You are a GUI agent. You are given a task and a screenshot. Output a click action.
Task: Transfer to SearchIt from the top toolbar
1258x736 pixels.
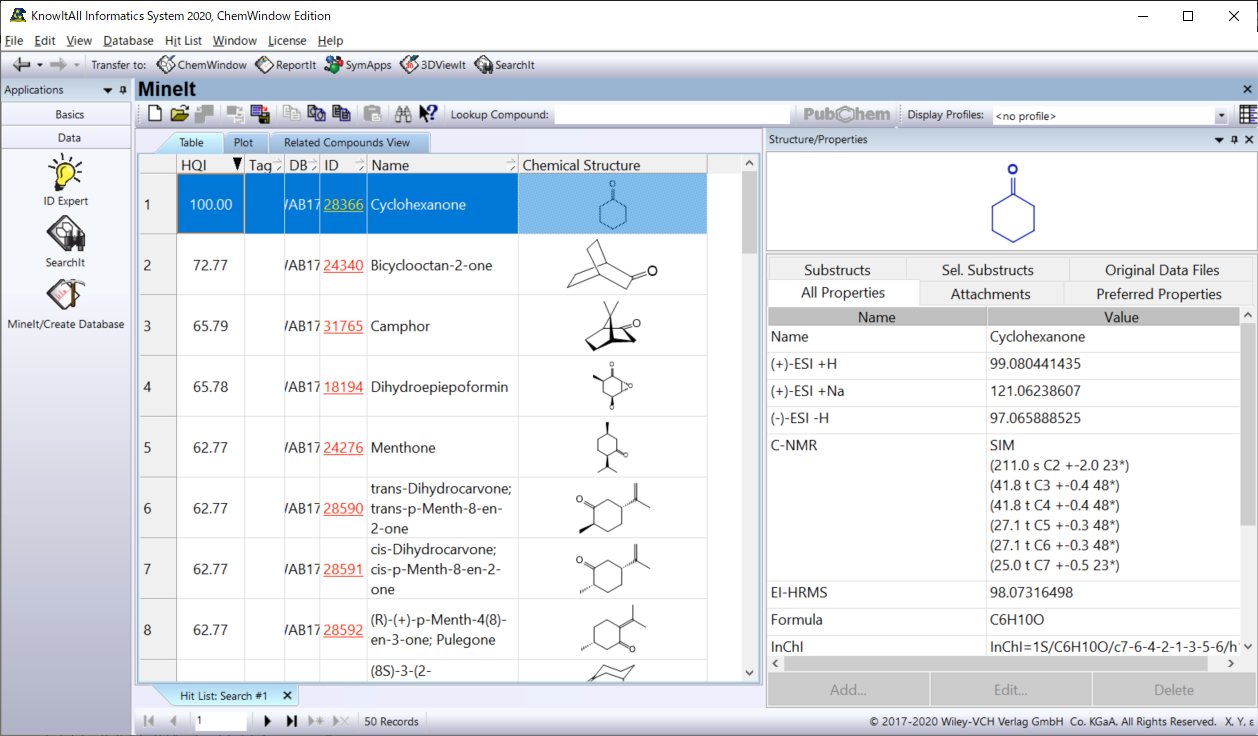pyautogui.click(x=505, y=65)
